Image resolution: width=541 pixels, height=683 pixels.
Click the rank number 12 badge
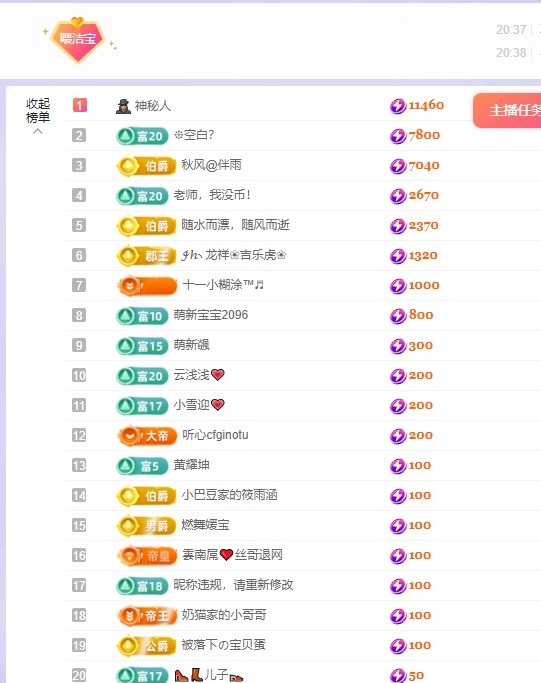pos(79,436)
